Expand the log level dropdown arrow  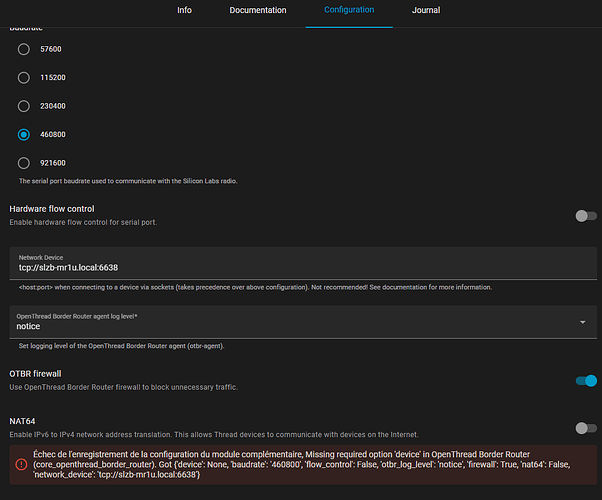(583, 322)
